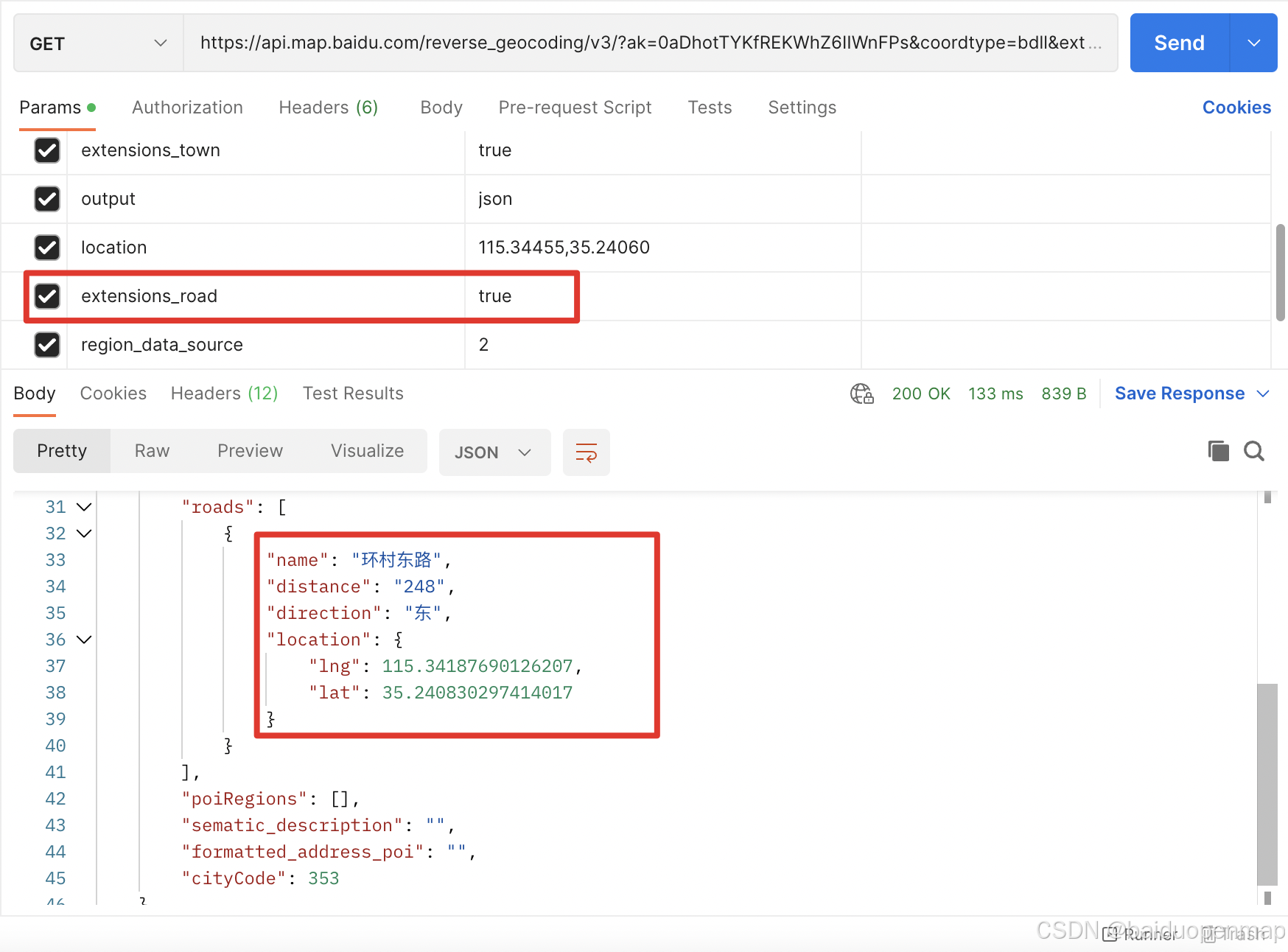Open the Pre-request Script tab
Screen dimensions: 1288x952
575,108
